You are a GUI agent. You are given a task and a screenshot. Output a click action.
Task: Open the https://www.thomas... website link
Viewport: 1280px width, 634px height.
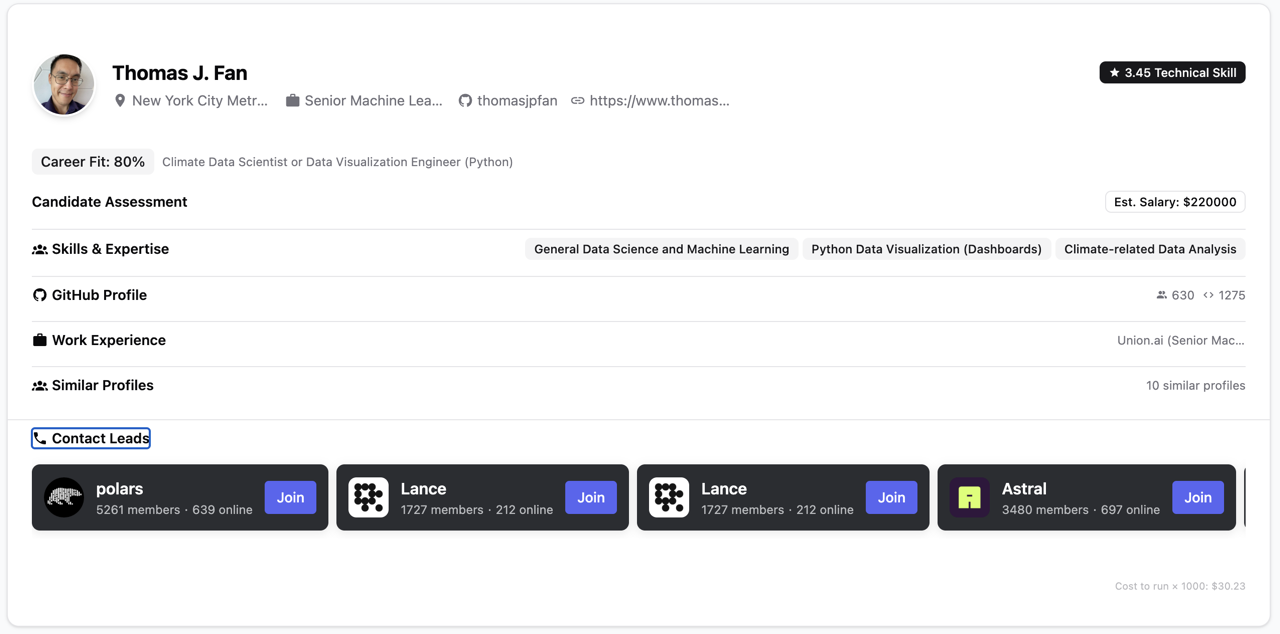pyautogui.click(x=659, y=101)
